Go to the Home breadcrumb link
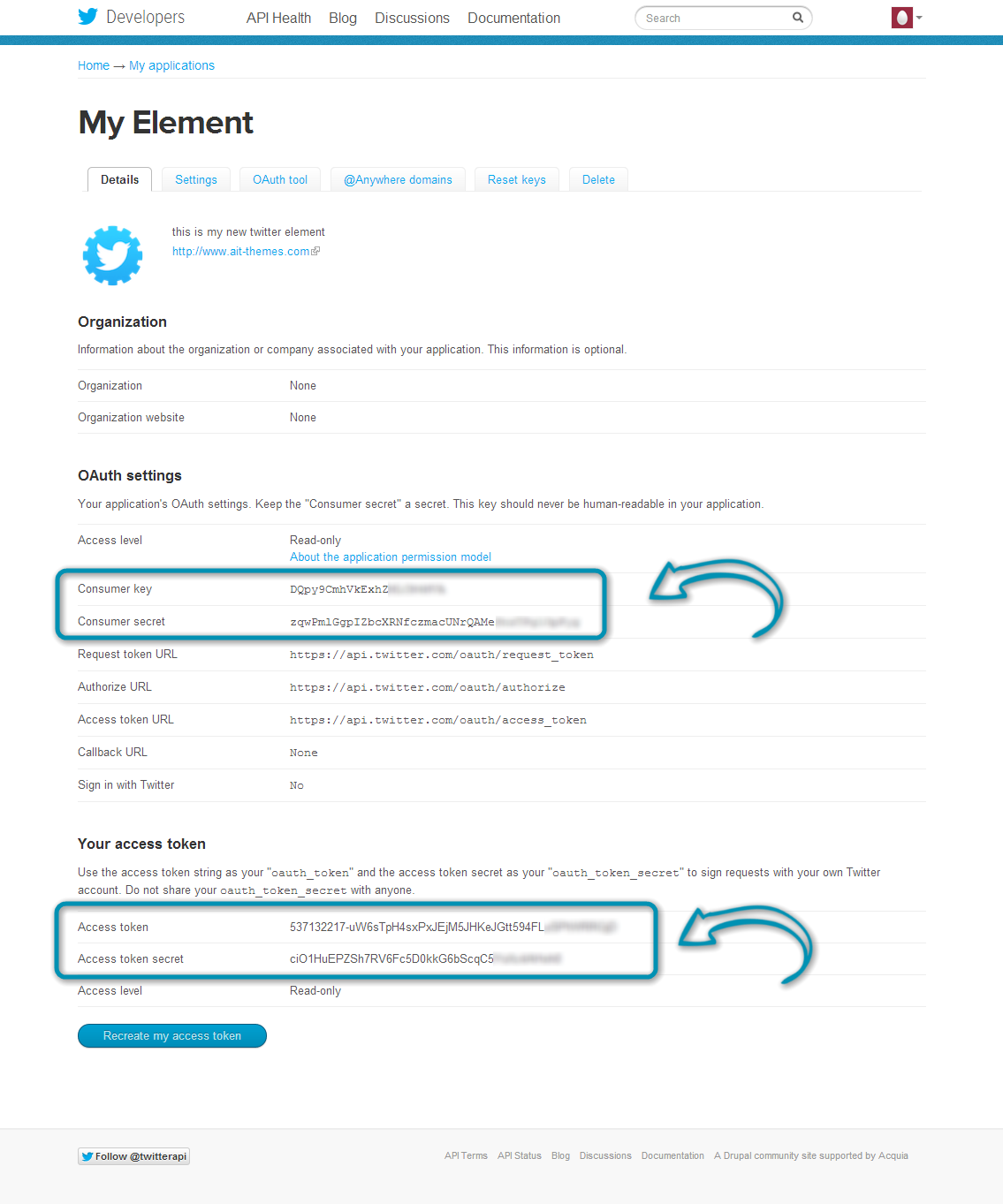 [94, 65]
